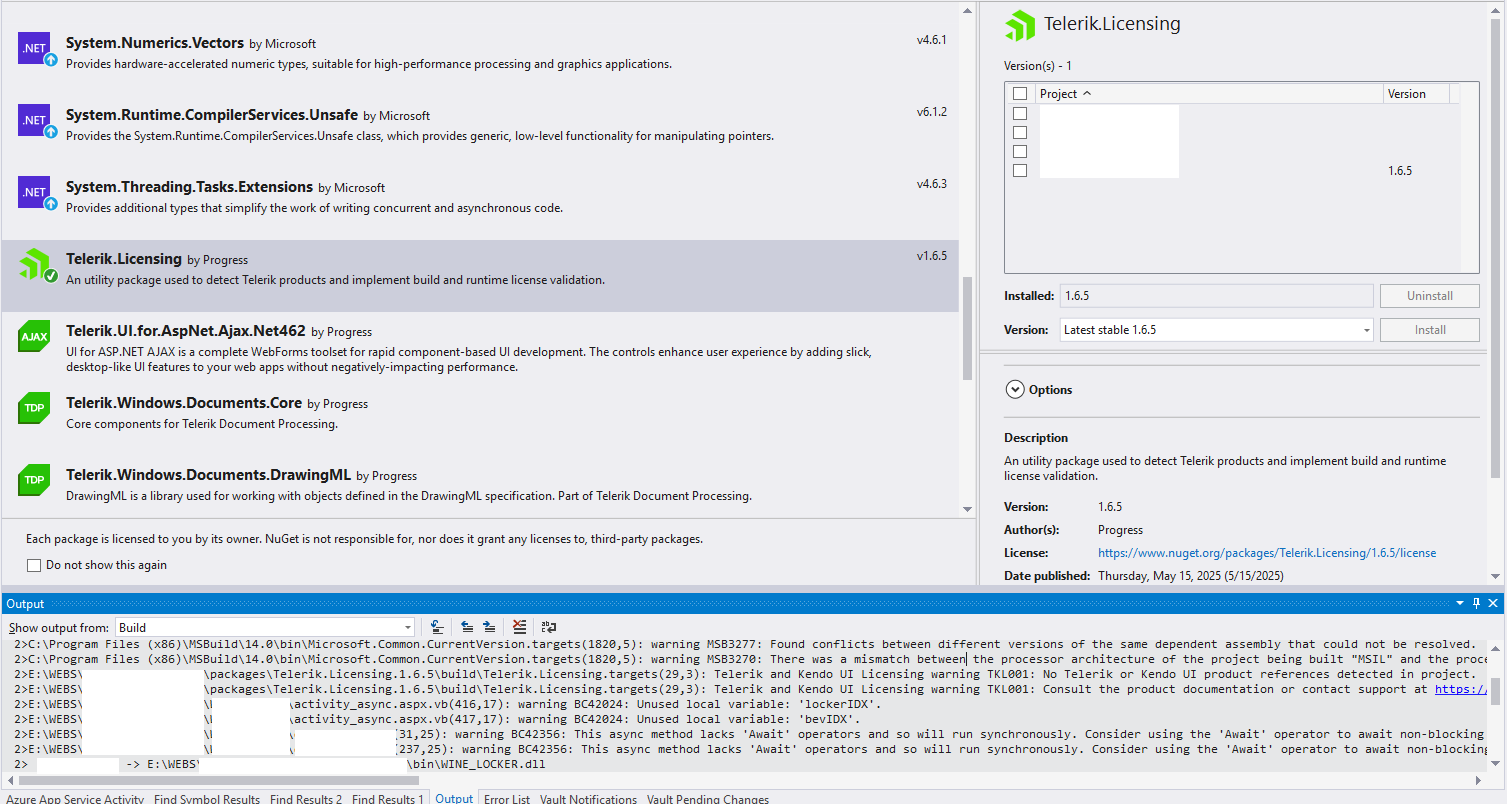Toggle word wrap in Output window

pyautogui.click(x=549, y=627)
